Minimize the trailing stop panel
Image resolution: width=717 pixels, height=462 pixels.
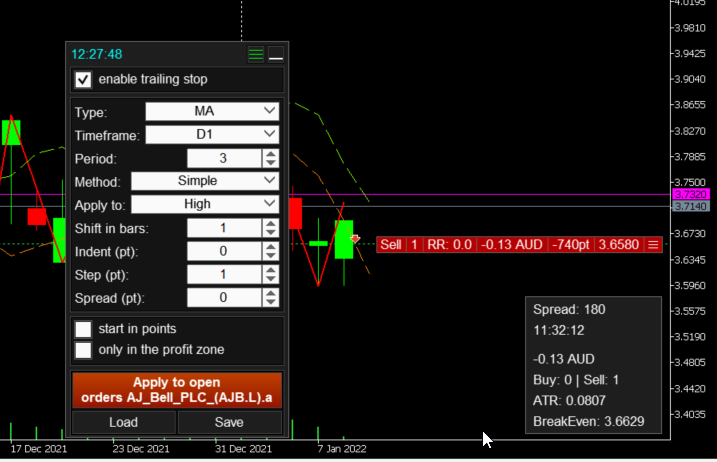276,54
